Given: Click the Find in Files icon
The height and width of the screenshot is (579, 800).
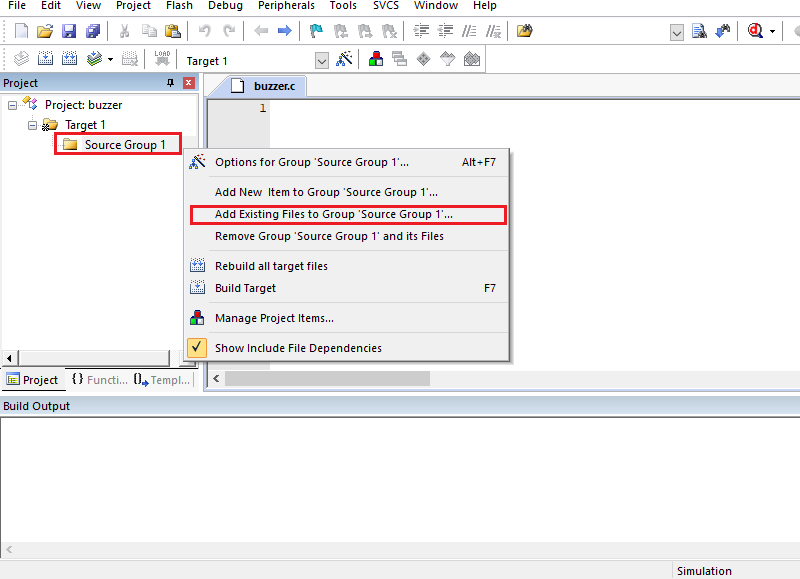Looking at the screenshot, I should 524,31.
